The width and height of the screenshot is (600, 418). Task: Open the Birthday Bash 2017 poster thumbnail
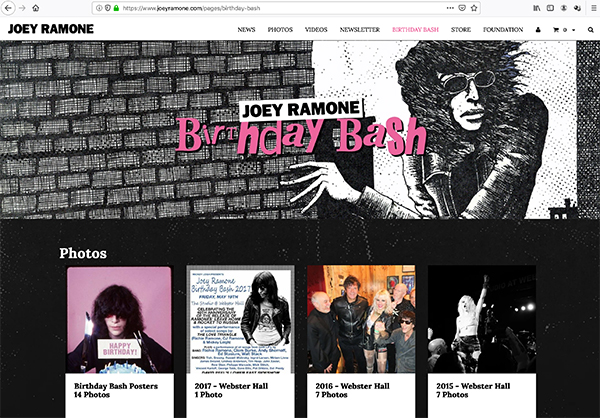click(x=240, y=319)
